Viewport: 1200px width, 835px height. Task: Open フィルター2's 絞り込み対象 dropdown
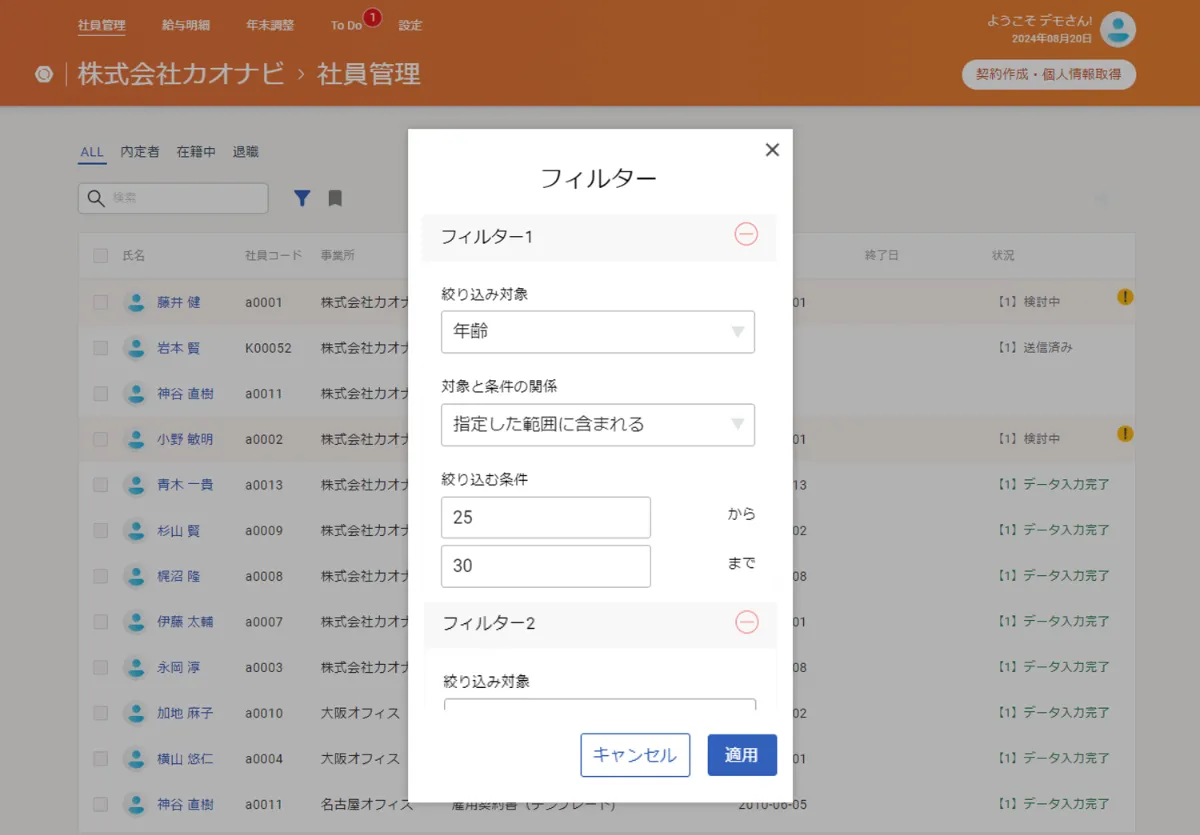pyautogui.click(x=597, y=710)
